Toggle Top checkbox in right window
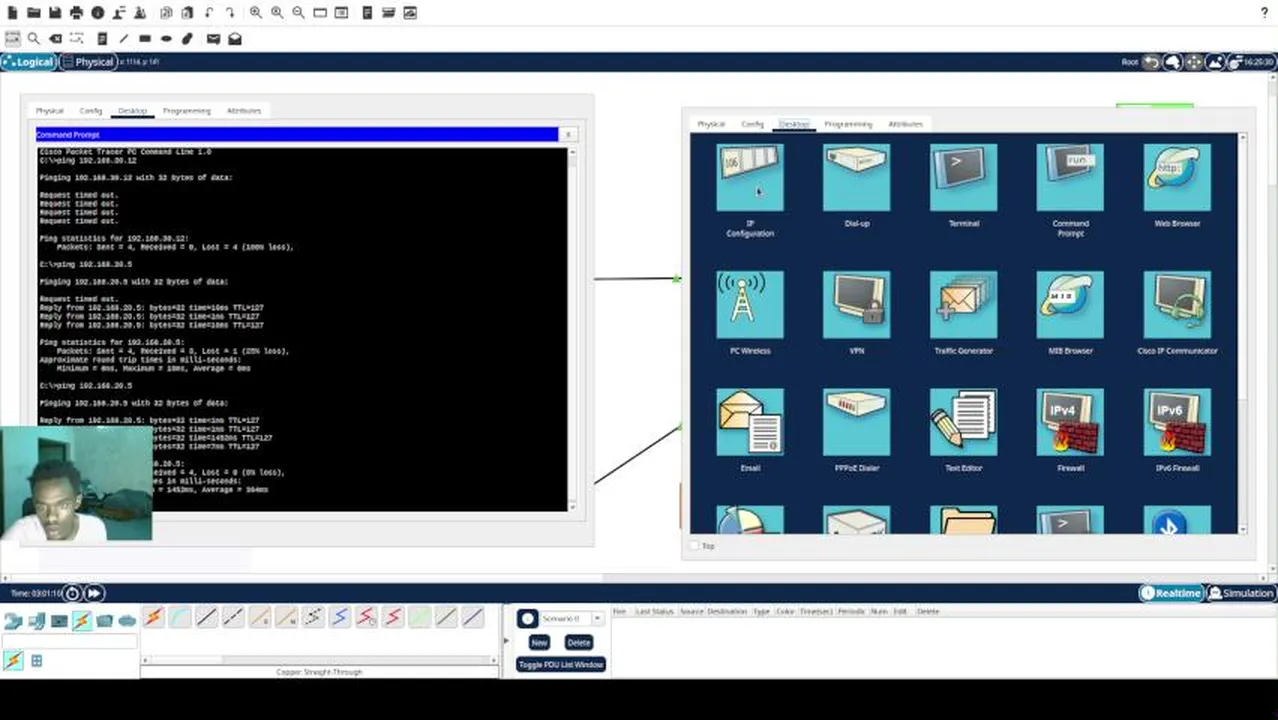 (696, 546)
